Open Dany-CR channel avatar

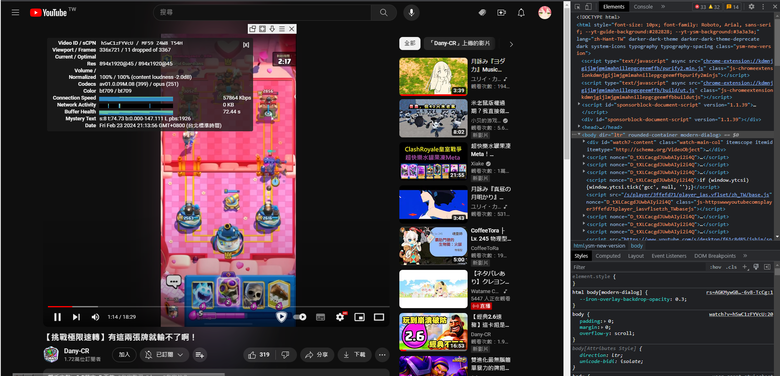[x=51, y=354]
